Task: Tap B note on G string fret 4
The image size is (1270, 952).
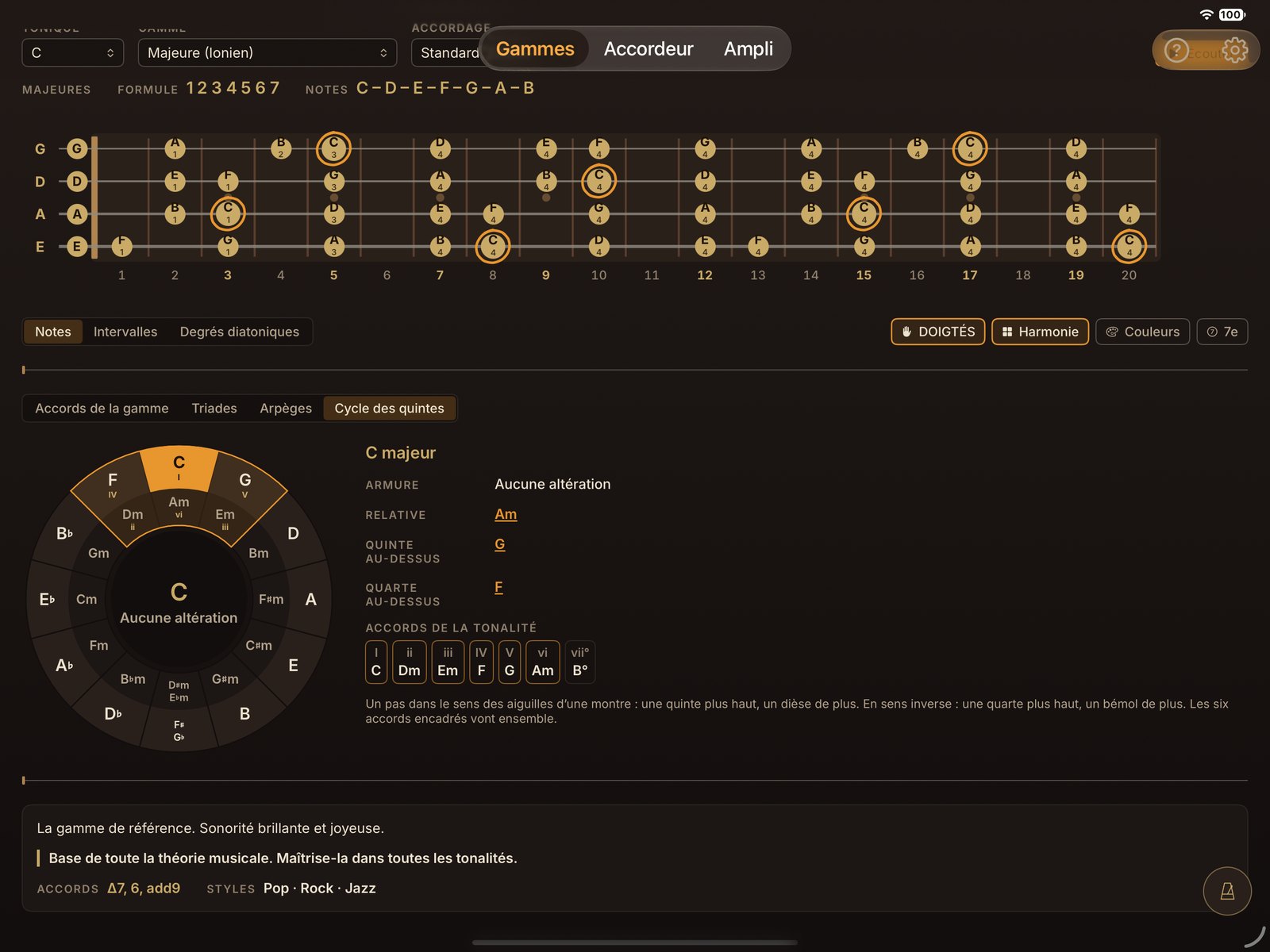Action: [281, 148]
